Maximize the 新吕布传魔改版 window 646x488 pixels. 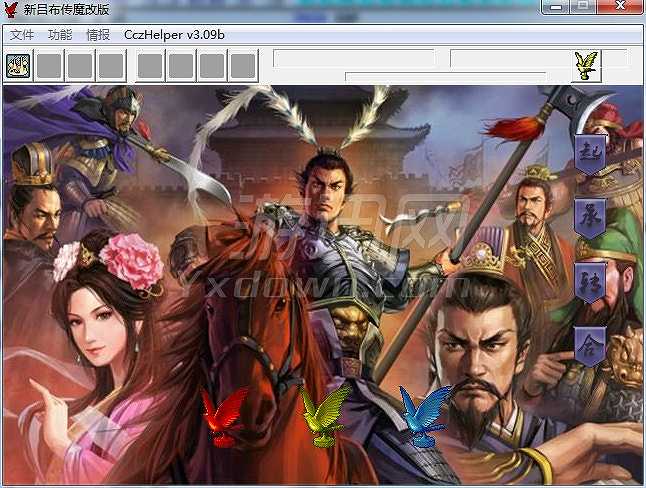click(x=583, y=7)
